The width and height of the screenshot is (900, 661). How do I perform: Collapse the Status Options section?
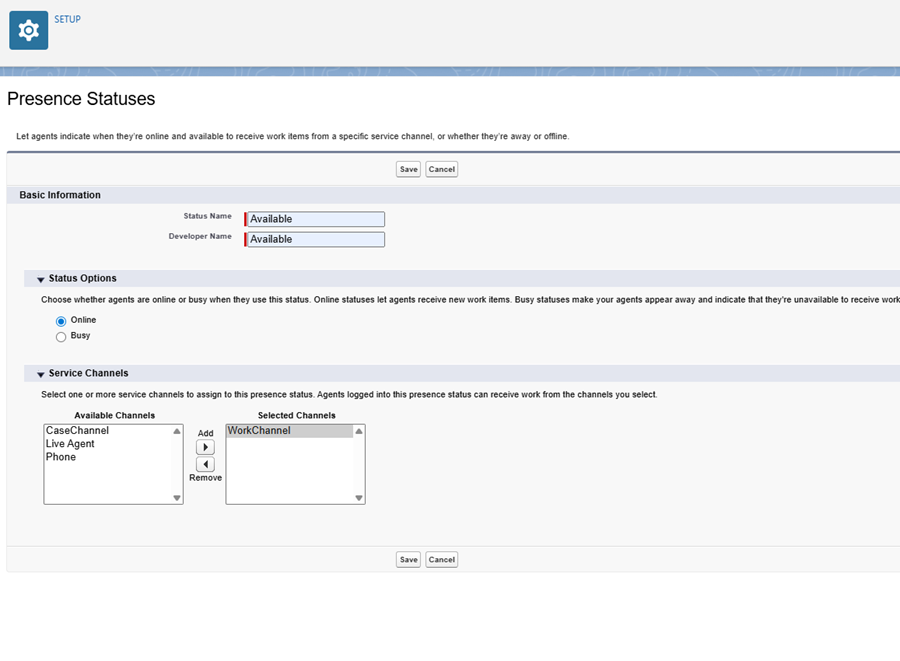[x=41, y=279]
